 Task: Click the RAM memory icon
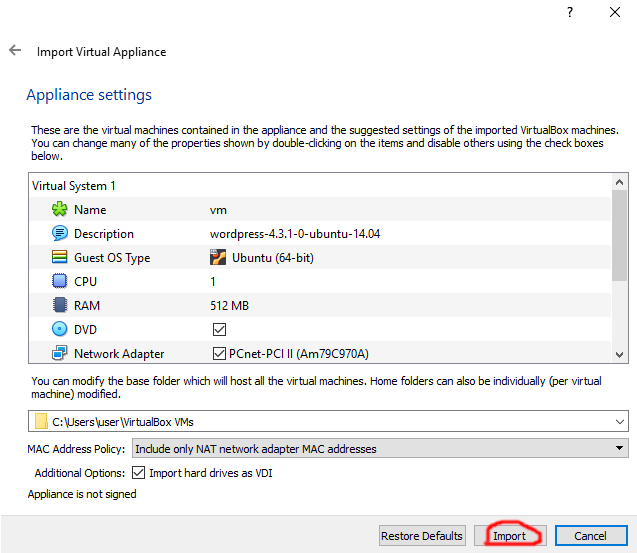tap(60, 305)
